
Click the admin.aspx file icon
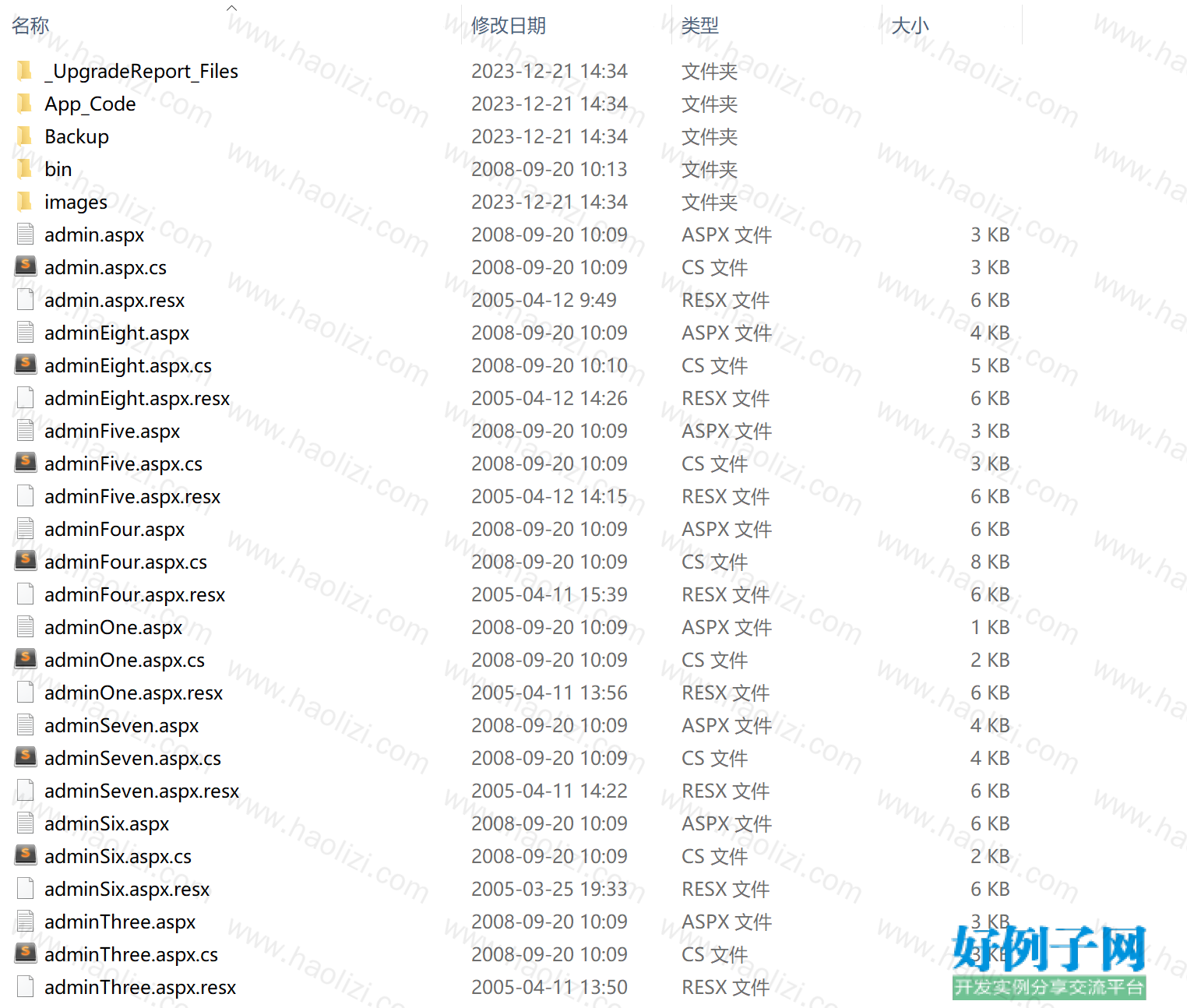tap(25, 234)
